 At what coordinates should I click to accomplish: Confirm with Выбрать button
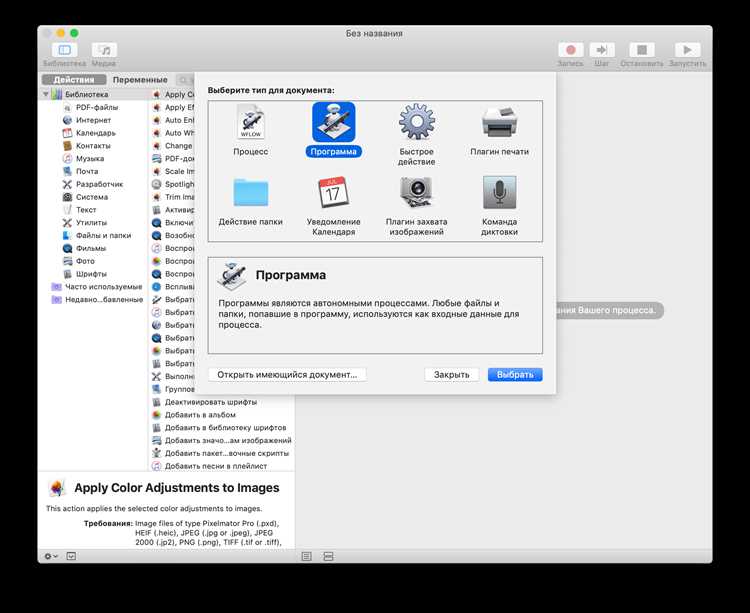(515, 374)
